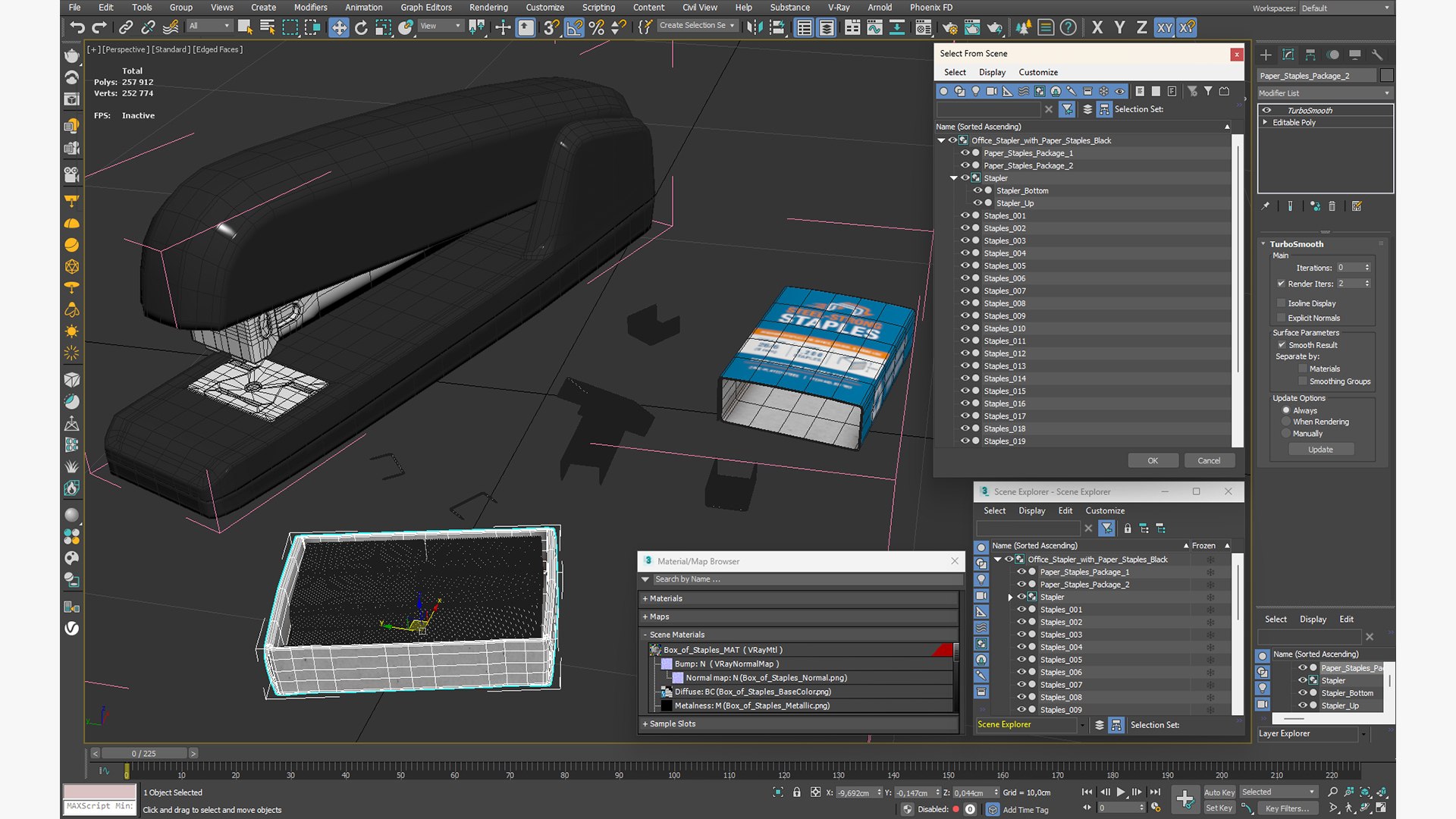Image resolution: width=1456 pixels, height=819 pixels.
Task: Enable the Isoline Display checkbox
Action: click(x=1282, y=303)
